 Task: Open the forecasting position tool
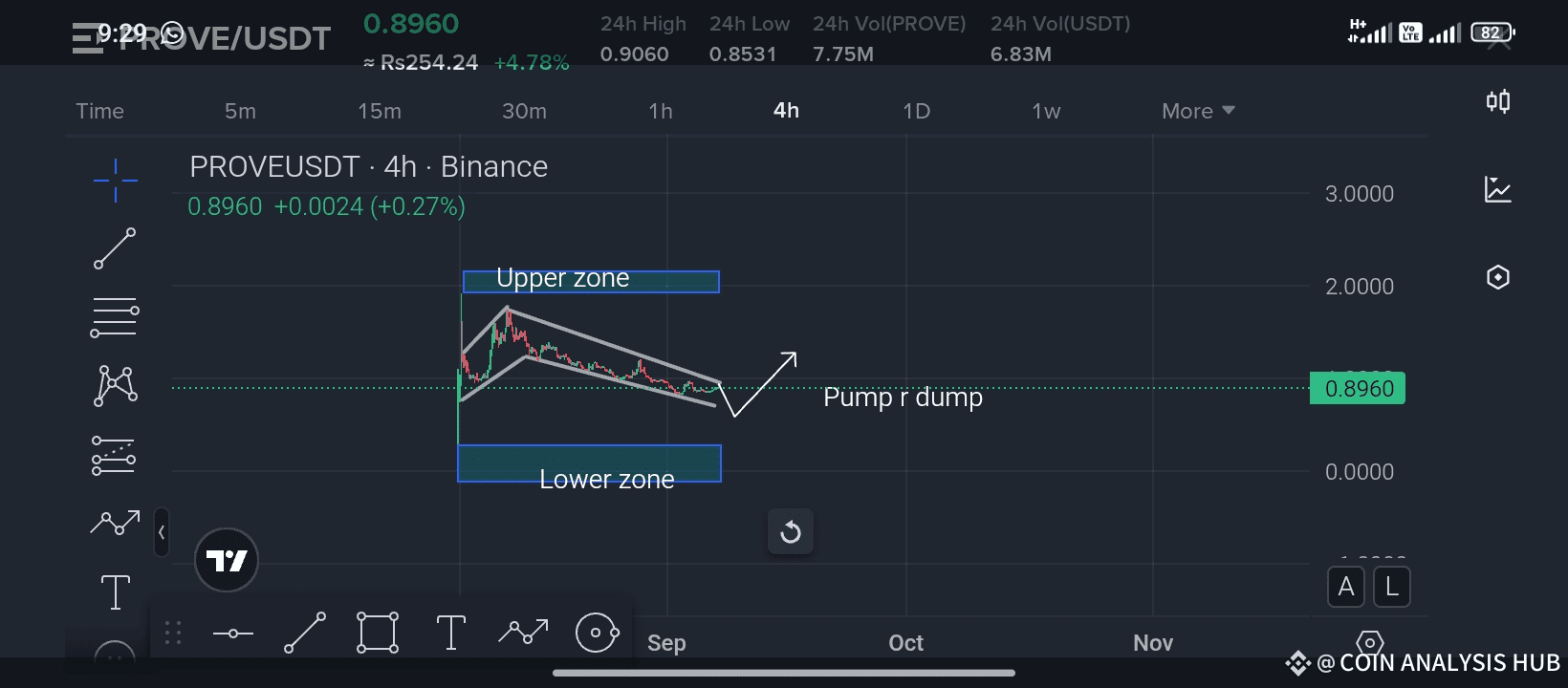(x=114, y=455)
